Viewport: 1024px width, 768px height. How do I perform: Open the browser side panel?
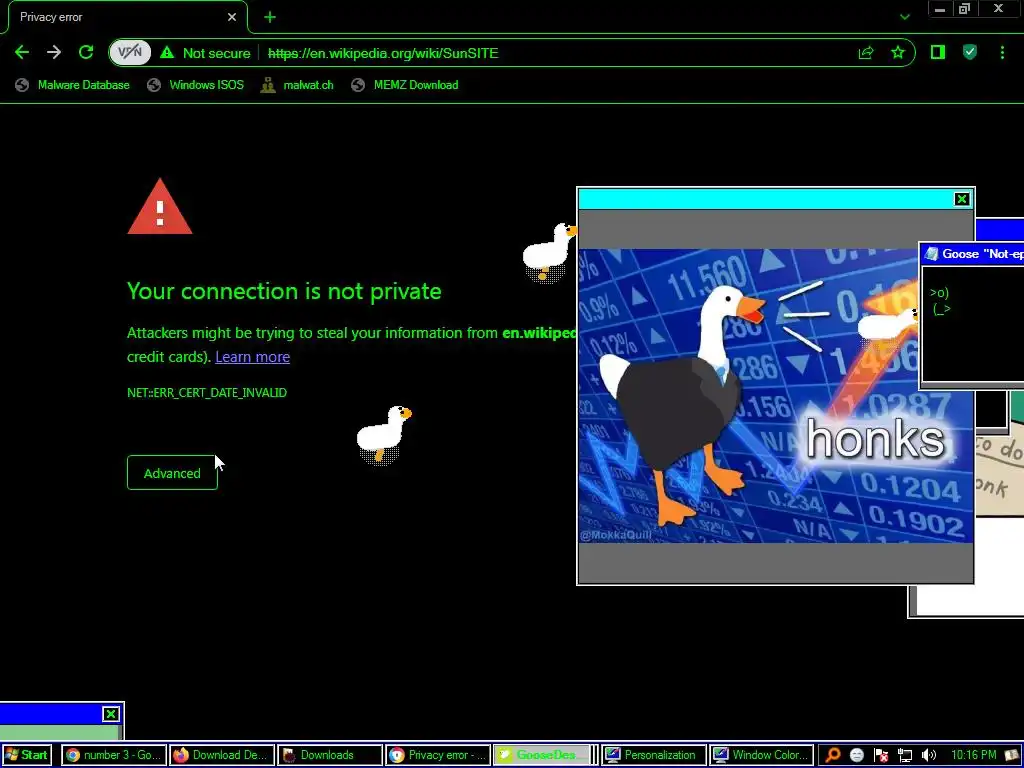click(938, 53)
